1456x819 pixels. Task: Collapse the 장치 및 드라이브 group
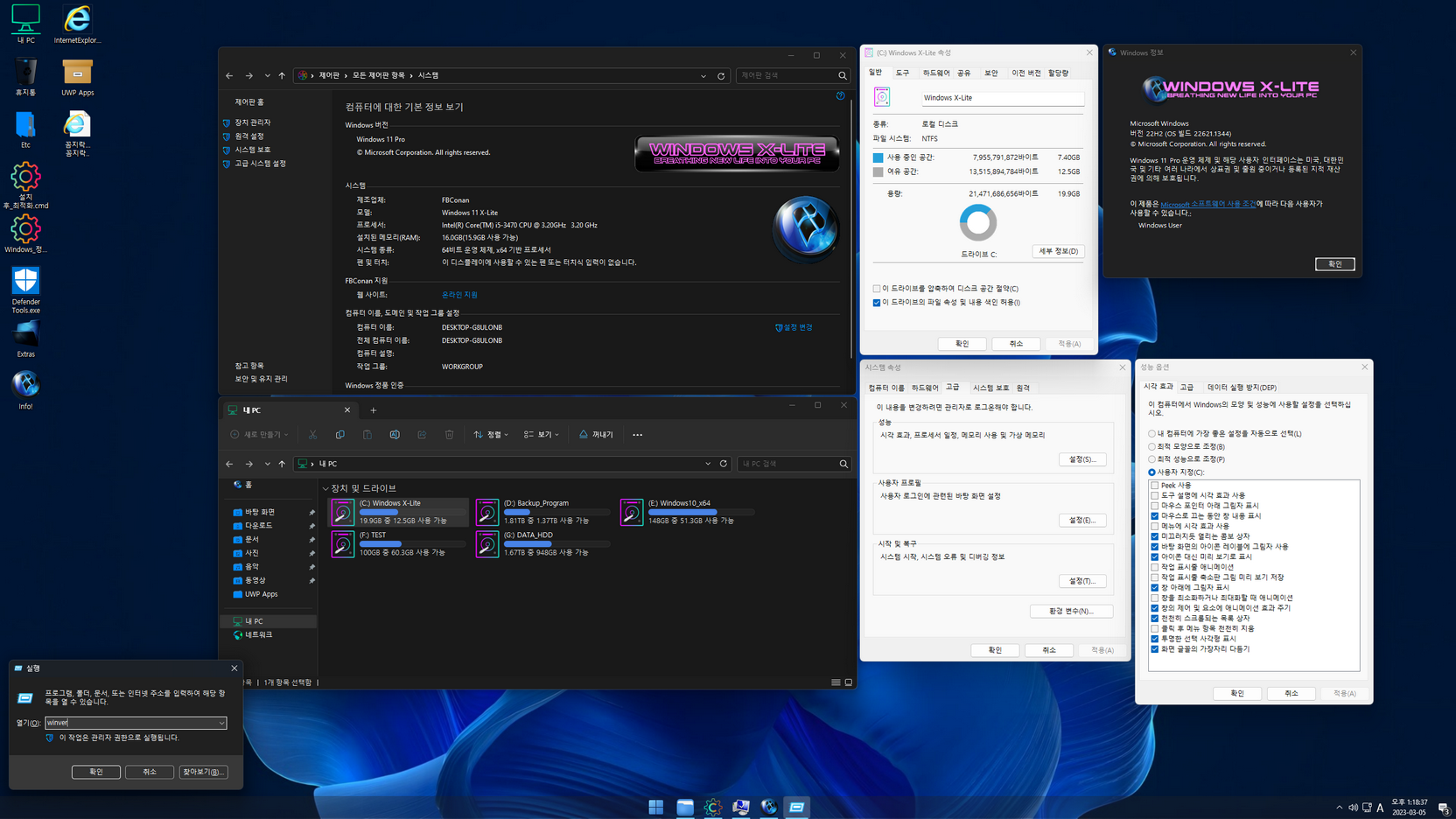[325, 489]
